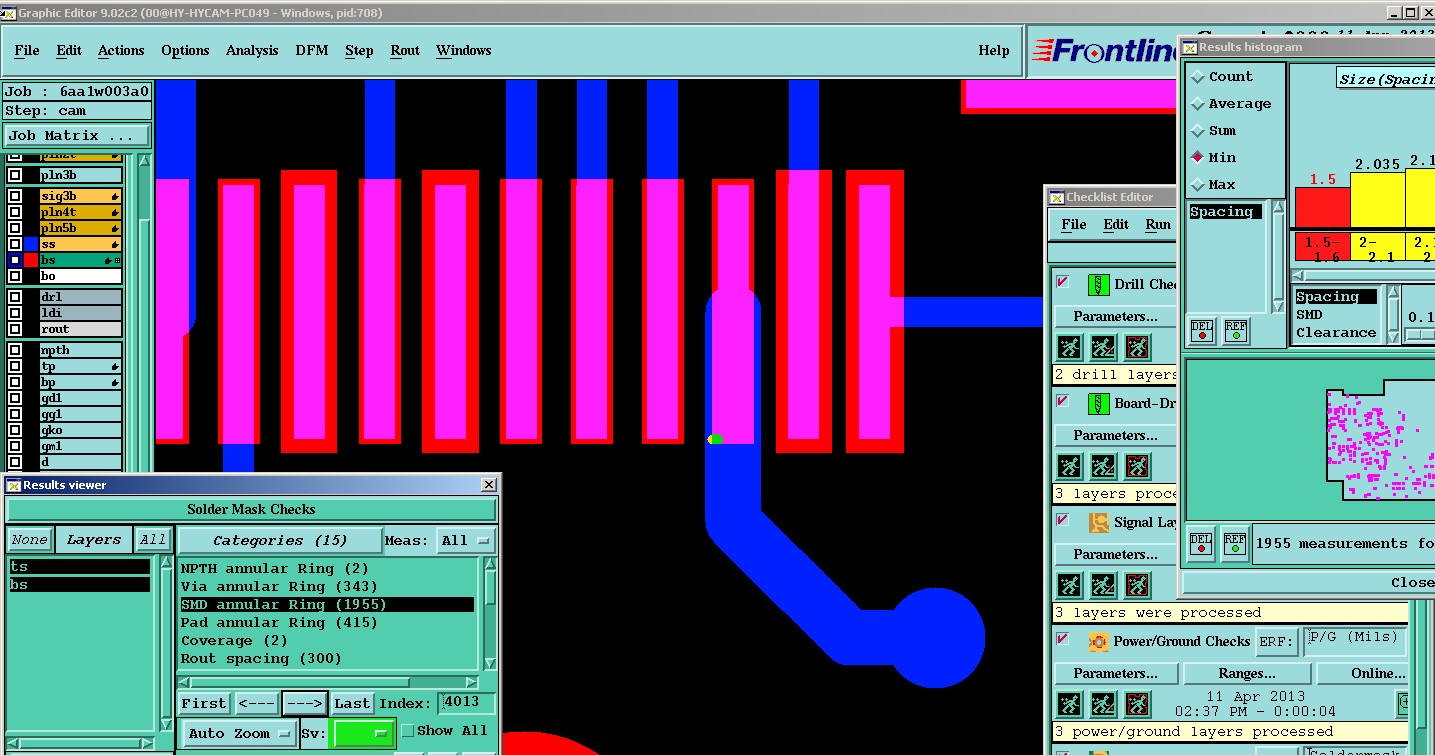Image resolution: width=1435 pixels, height=755 pixels.
Task: Open the Auto Zoom dropdown
Action: point(241,733)
